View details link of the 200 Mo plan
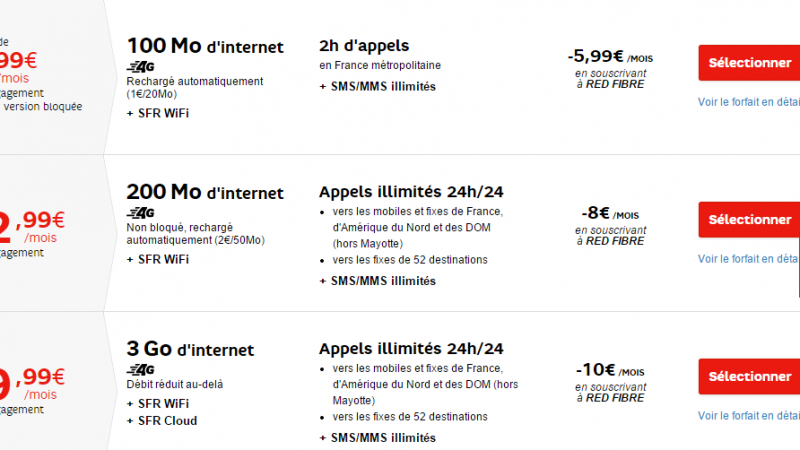 click(x=749, y=259)
